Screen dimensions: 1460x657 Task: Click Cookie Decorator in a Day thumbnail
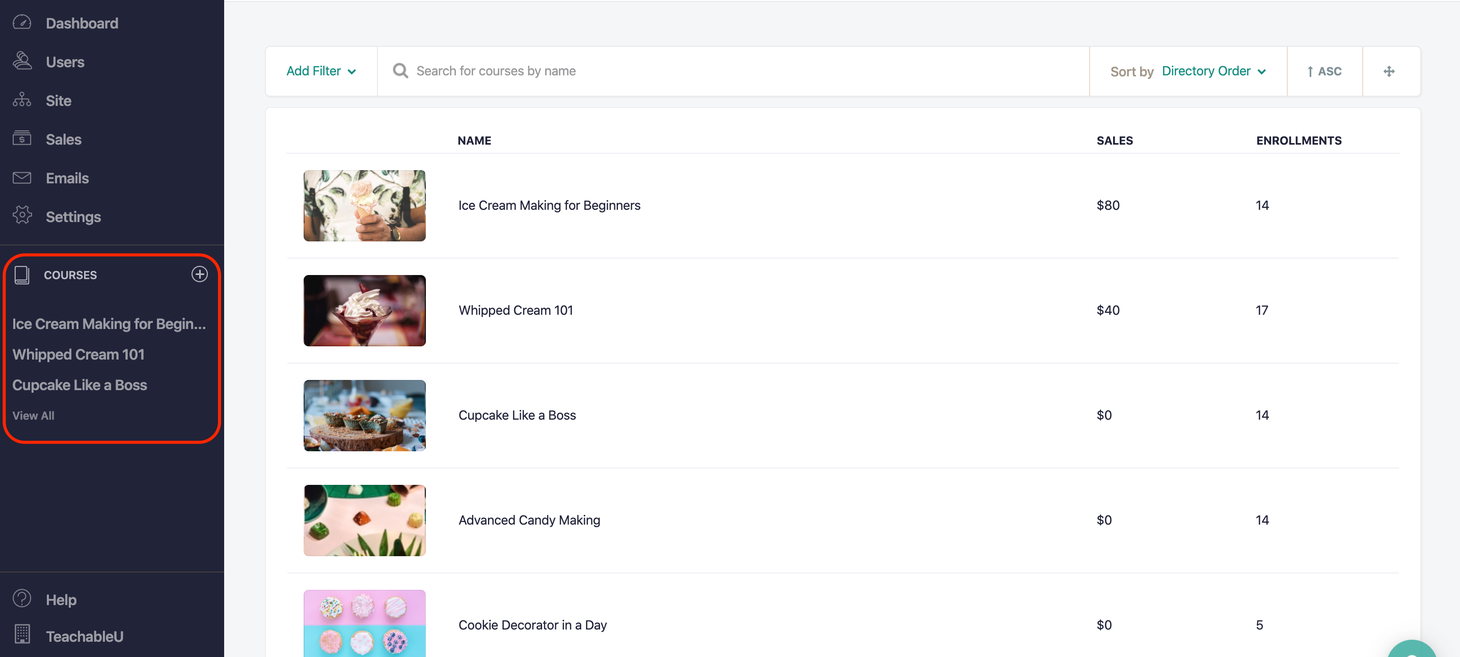(365, 623)
